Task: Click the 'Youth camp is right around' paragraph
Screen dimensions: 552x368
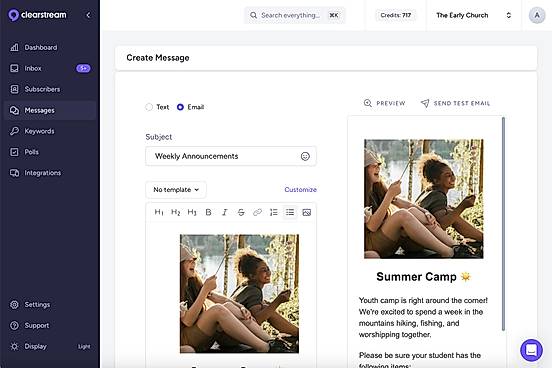Action: tap(424, 318)
